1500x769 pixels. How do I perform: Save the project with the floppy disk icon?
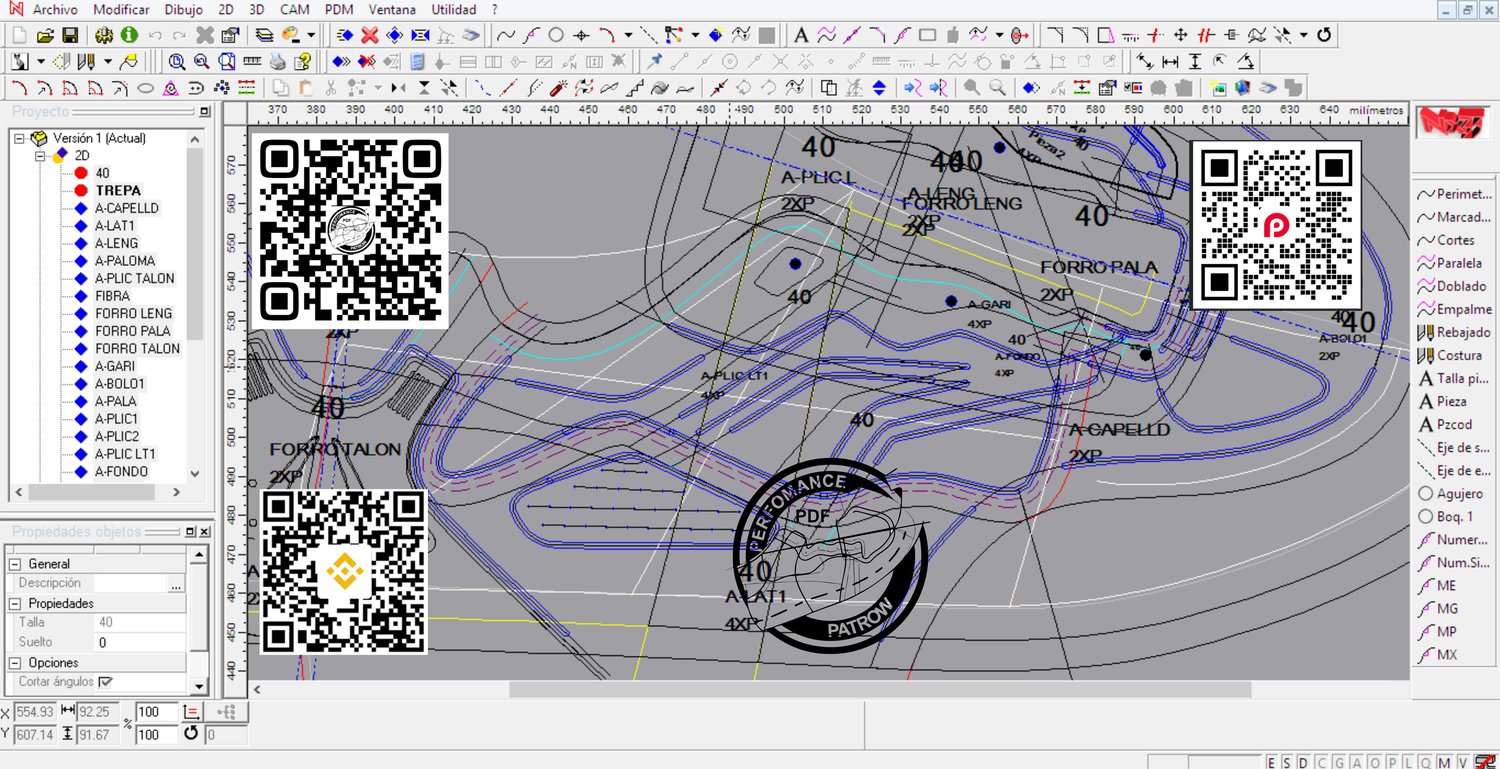point(69,35)
